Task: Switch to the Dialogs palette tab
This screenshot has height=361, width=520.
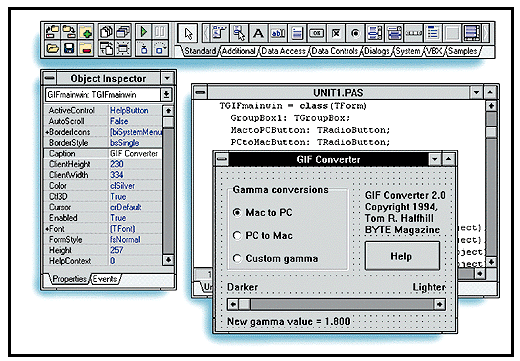Action: [377, 51]
